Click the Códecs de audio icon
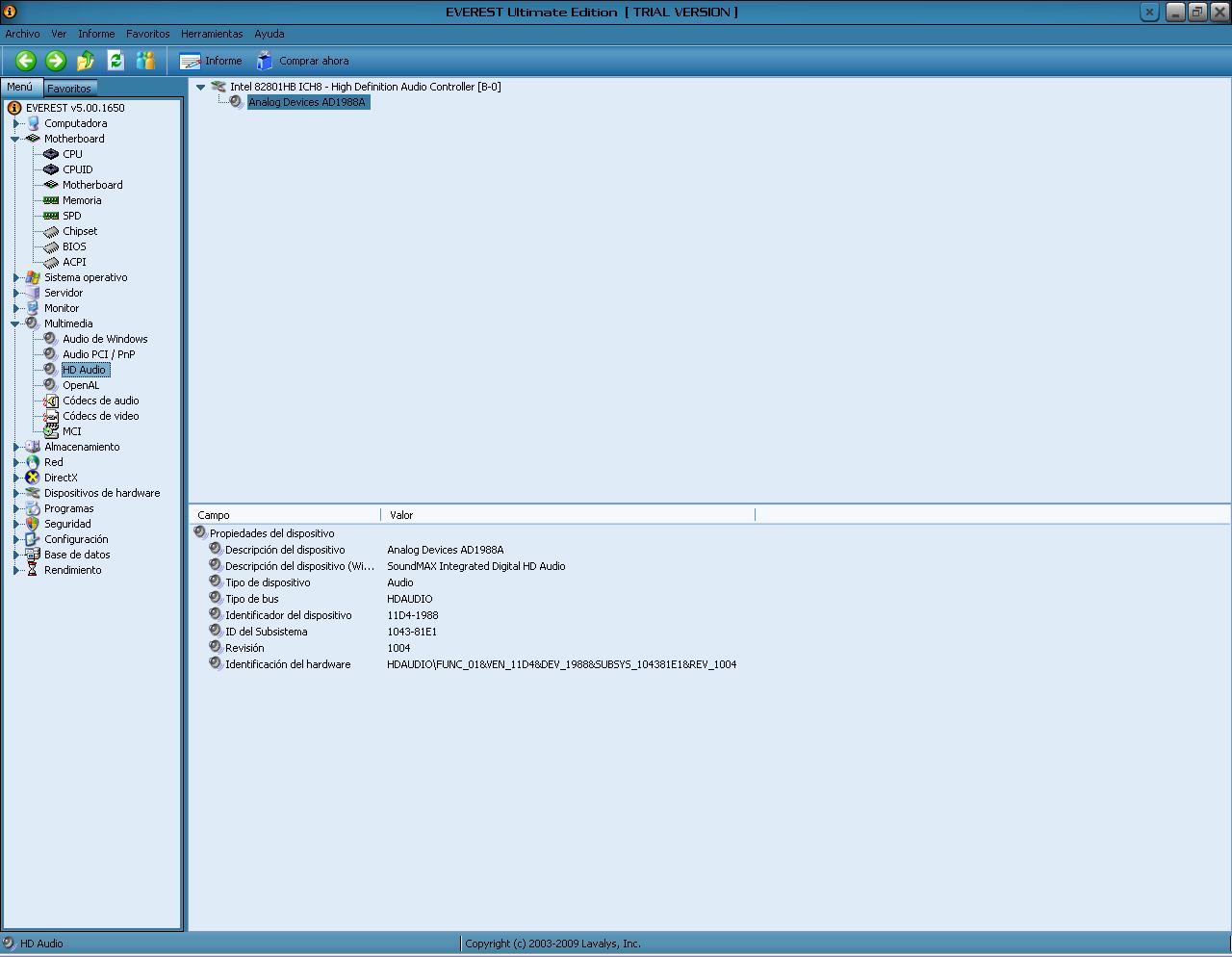This screenshot has height=957, width=1232. [51, 401]
